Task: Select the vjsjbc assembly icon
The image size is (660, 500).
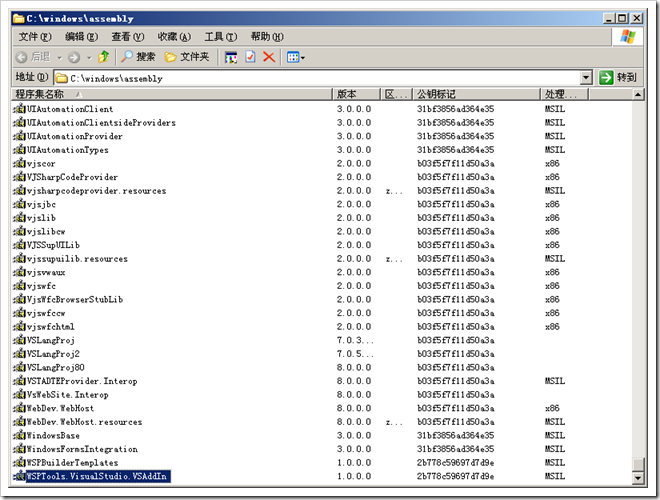Action: pos(19,204)
